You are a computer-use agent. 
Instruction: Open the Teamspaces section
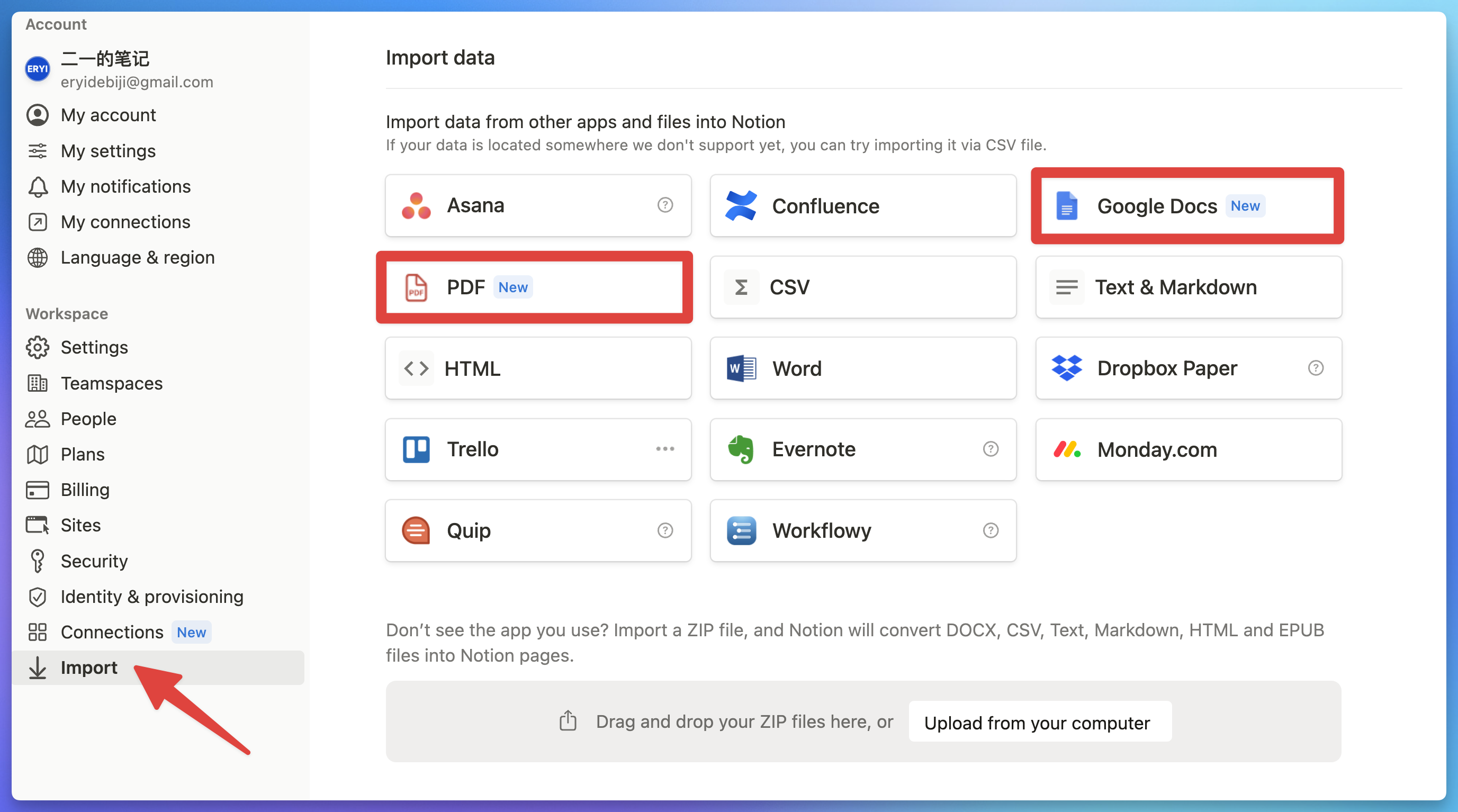coord(112,383)
